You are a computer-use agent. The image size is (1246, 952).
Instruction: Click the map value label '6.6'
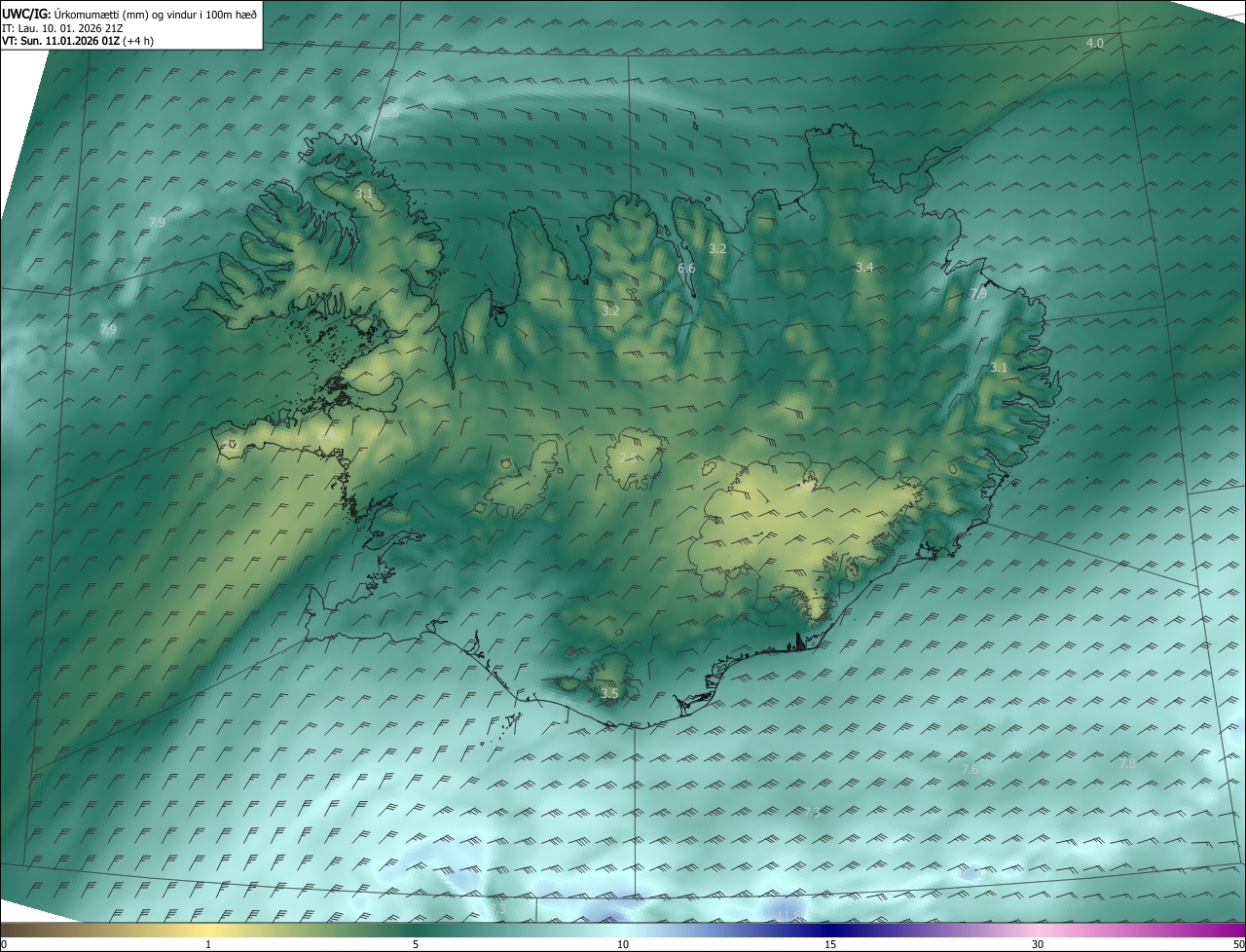coord(686,268)
